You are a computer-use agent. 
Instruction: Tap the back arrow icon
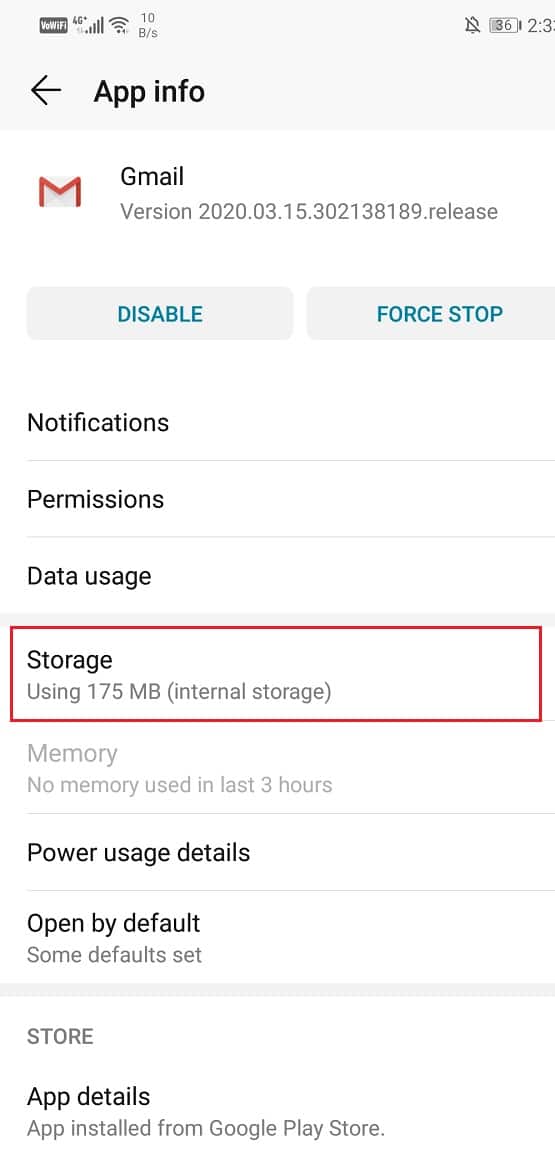tap(46, 91)
